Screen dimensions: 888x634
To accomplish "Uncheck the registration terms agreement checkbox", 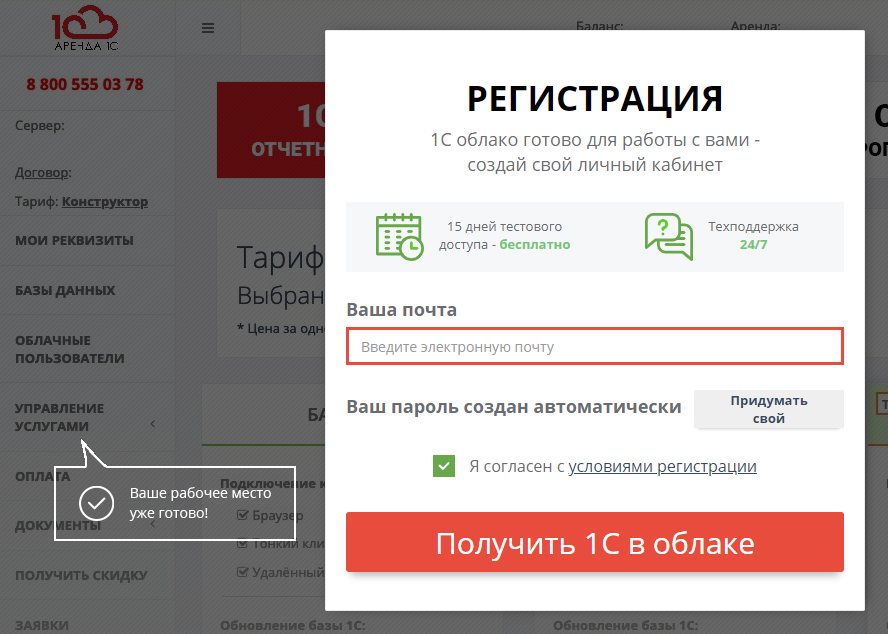I will point(444,466).
